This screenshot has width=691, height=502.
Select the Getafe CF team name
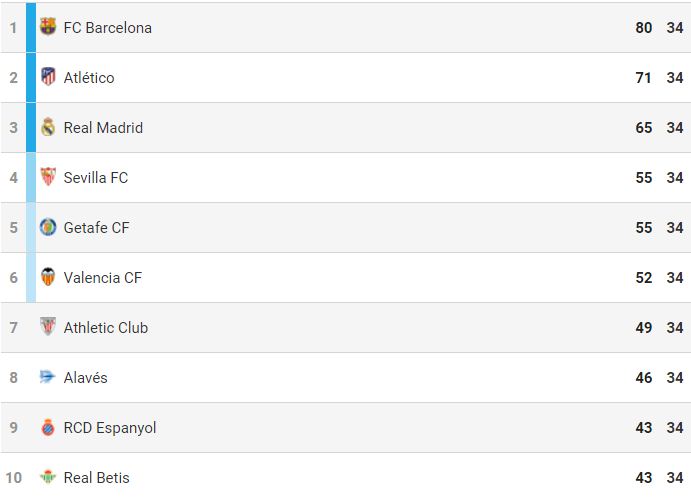tap(96, 228)
